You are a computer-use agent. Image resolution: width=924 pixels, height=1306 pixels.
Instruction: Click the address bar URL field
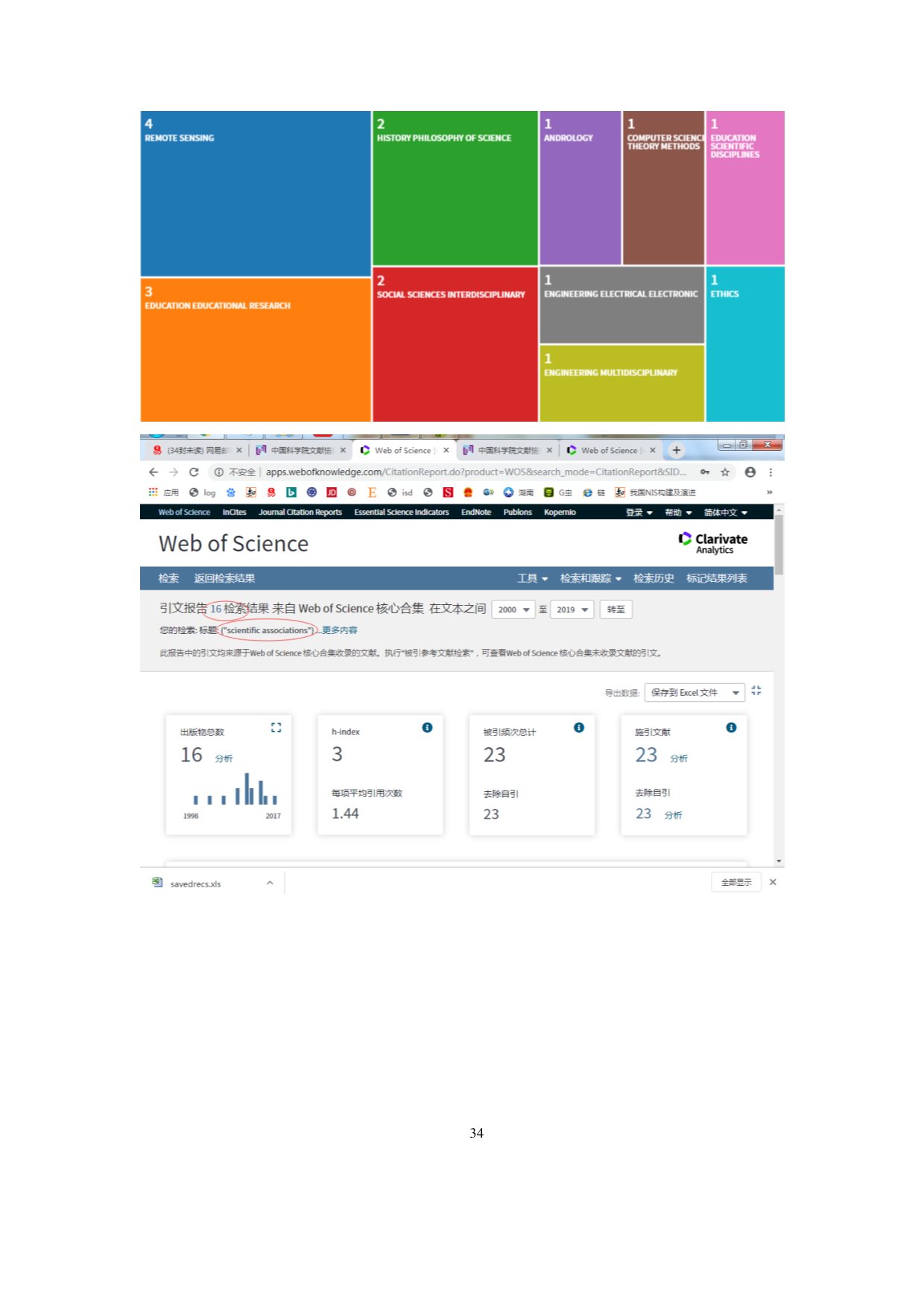pyautogui.click(x=475, y=472)
